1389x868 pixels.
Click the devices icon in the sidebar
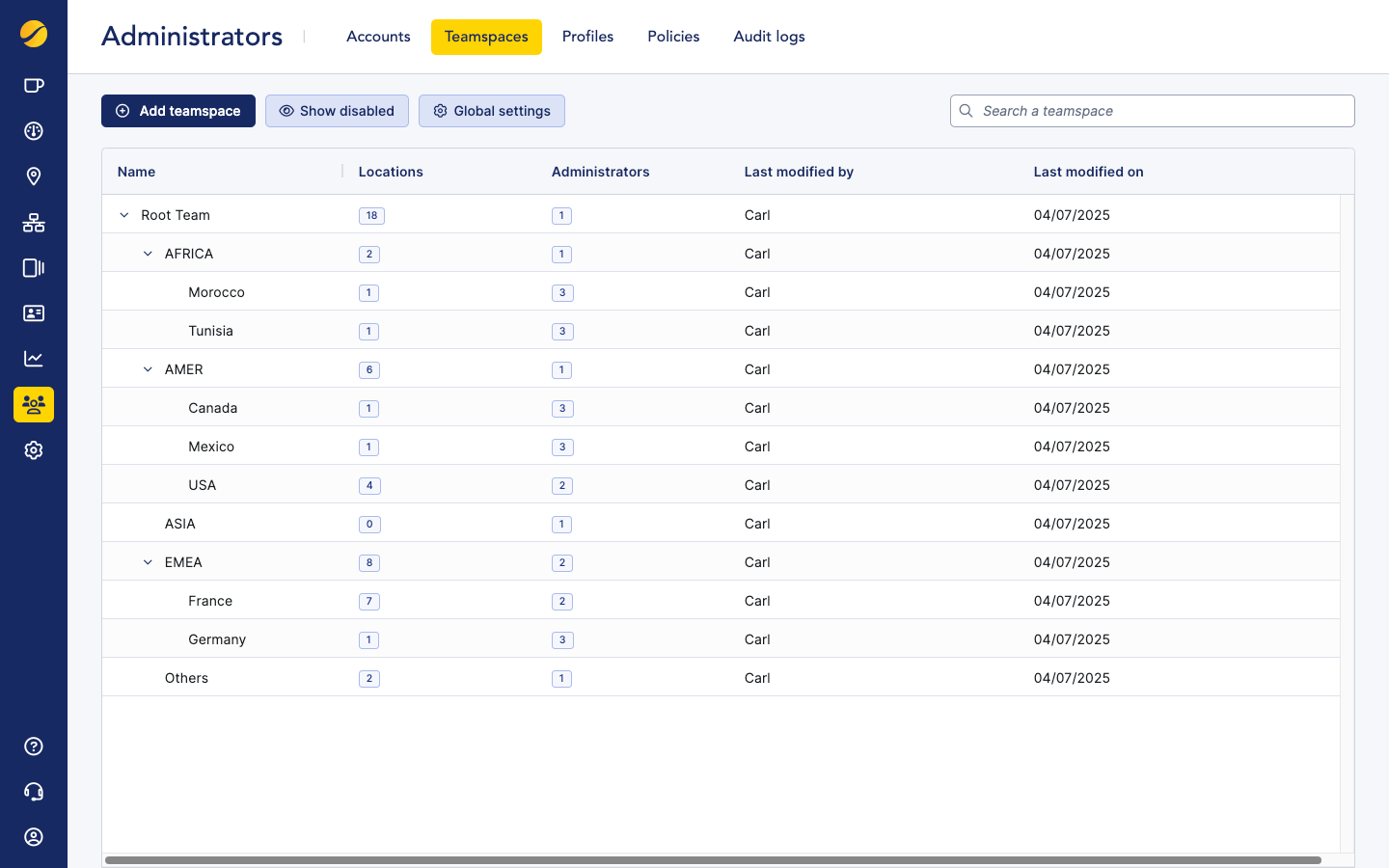click(x=34, y=267)
